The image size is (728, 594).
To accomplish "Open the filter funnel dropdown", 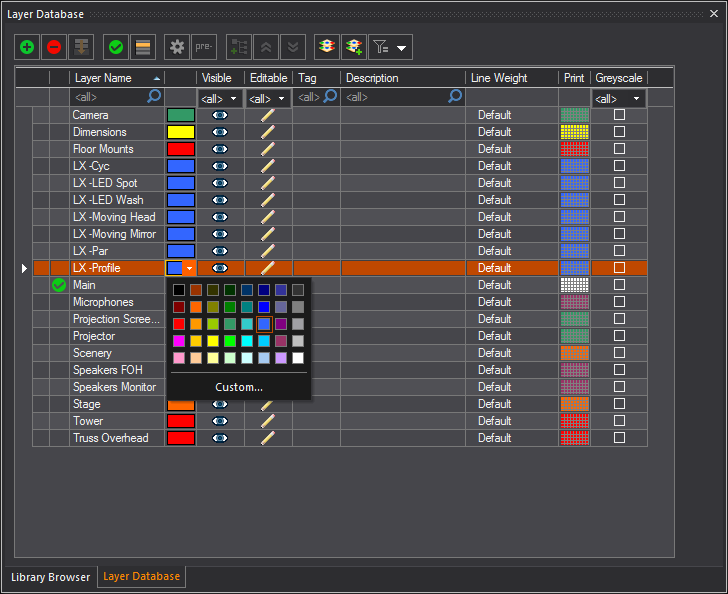I will coord(390,47).
